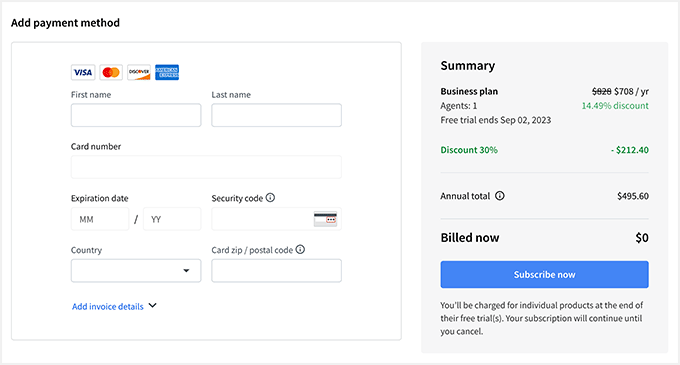This screenshot has height=365, width=680.
Task: Click inside the Security code field
Action: tap(262, 219)
